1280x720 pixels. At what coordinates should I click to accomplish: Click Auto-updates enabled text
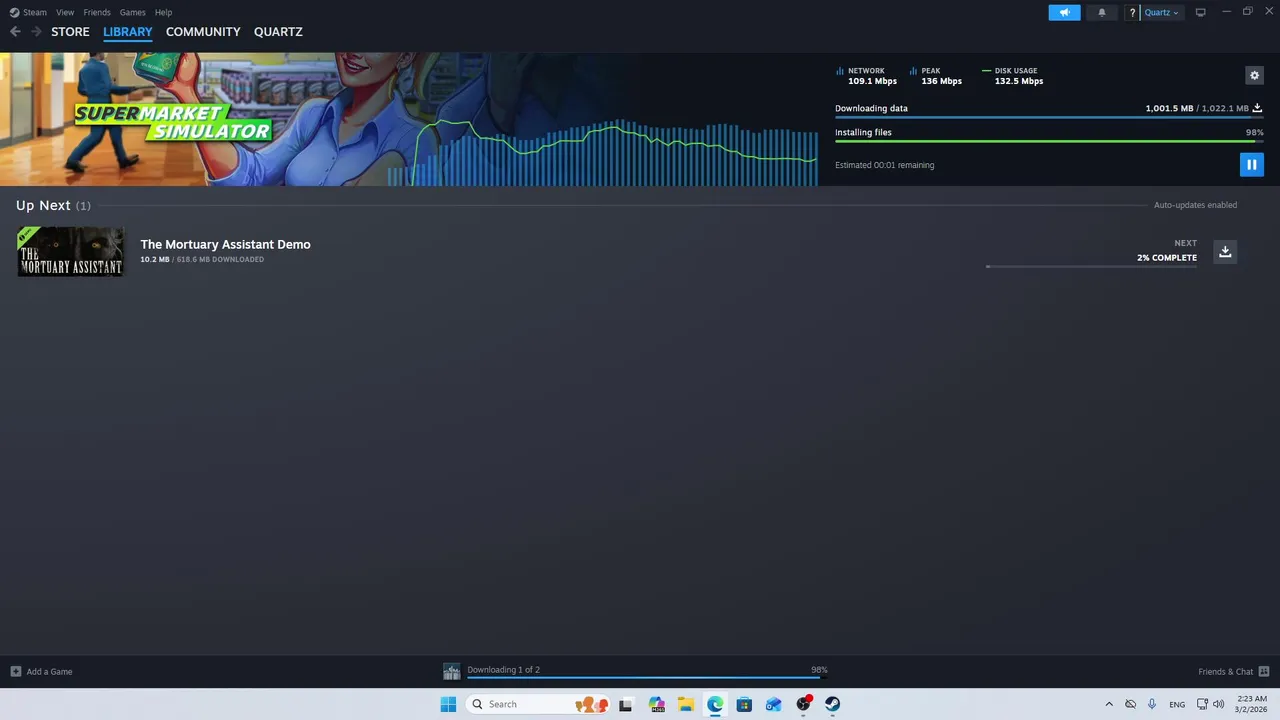pos(1195,205)
